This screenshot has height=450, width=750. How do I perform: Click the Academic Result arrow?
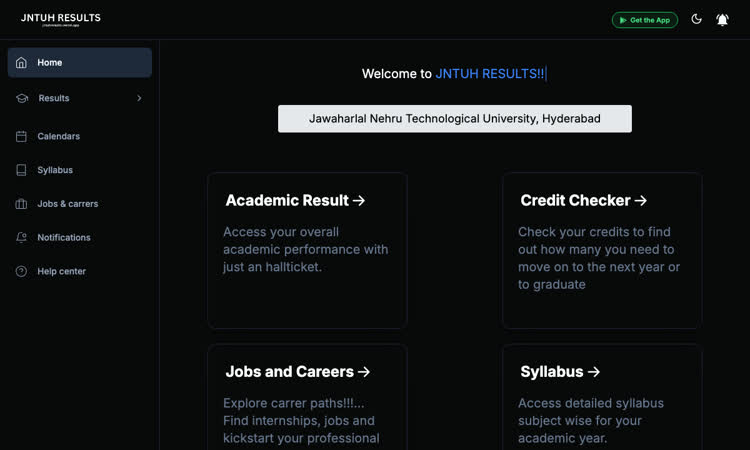point(359,201)
